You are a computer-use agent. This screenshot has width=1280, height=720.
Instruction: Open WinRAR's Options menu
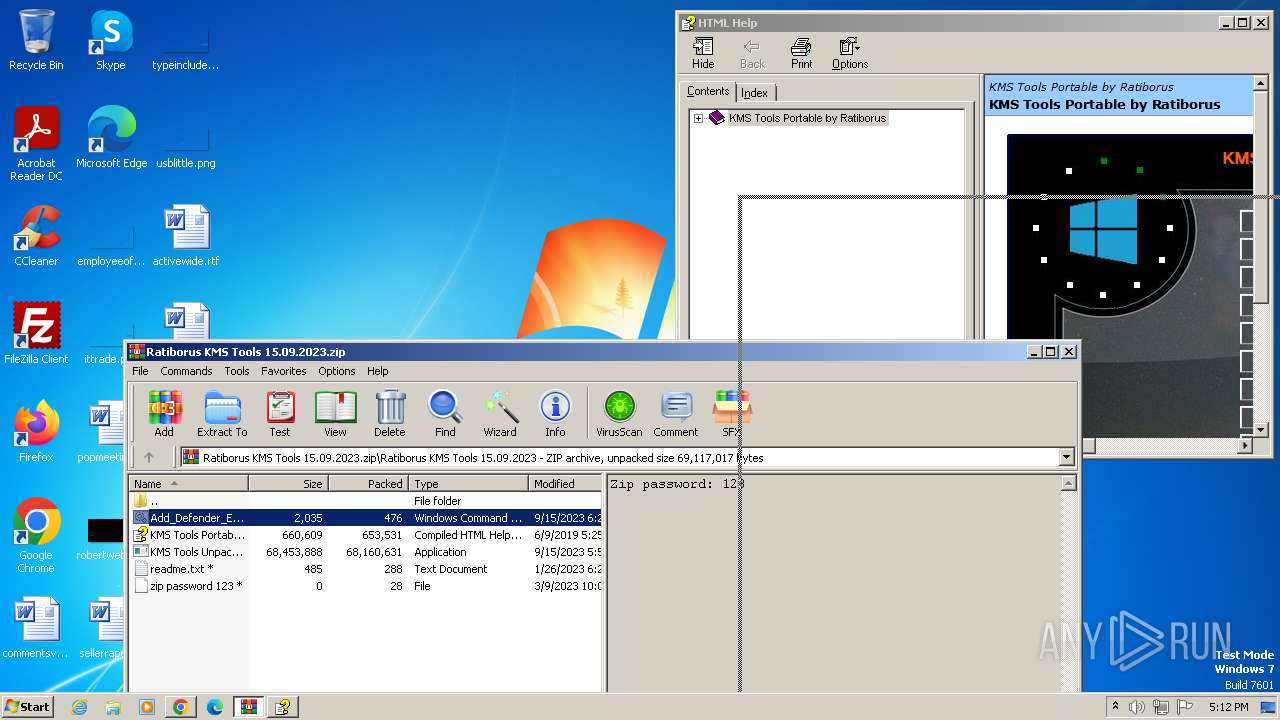point(337,371)
